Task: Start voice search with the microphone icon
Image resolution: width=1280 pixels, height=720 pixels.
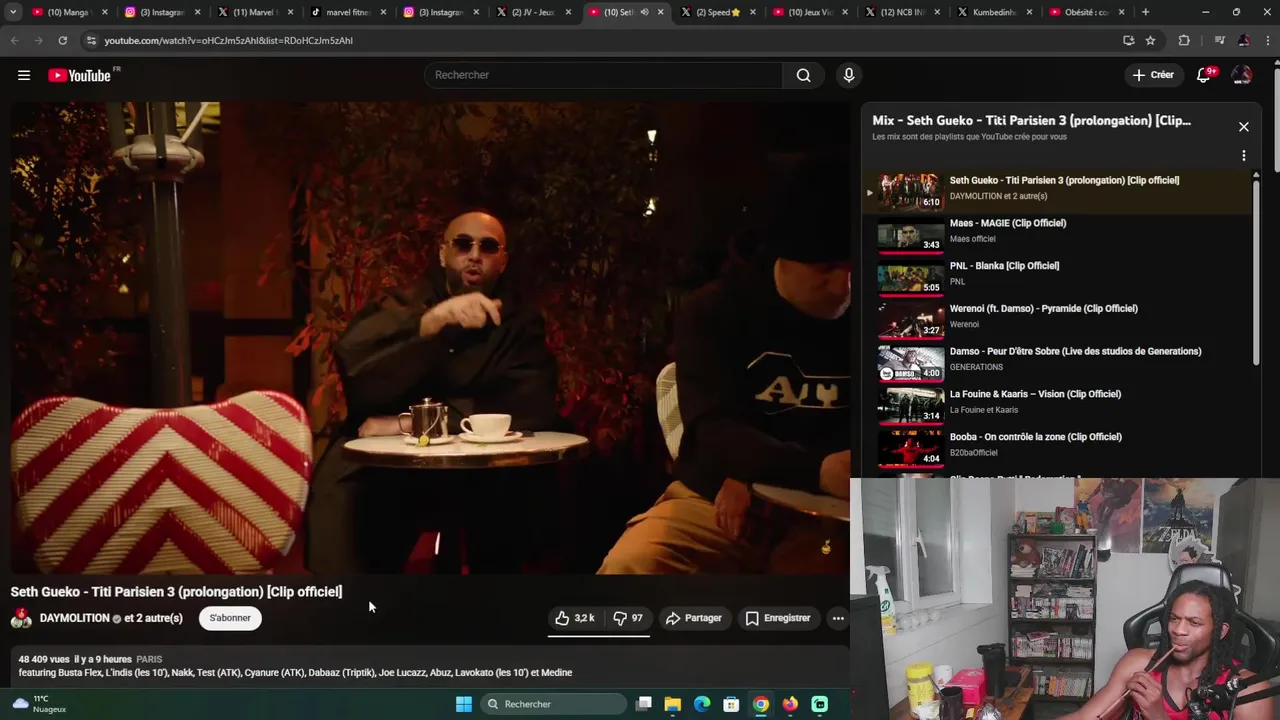Action: (x=849, y=75)
